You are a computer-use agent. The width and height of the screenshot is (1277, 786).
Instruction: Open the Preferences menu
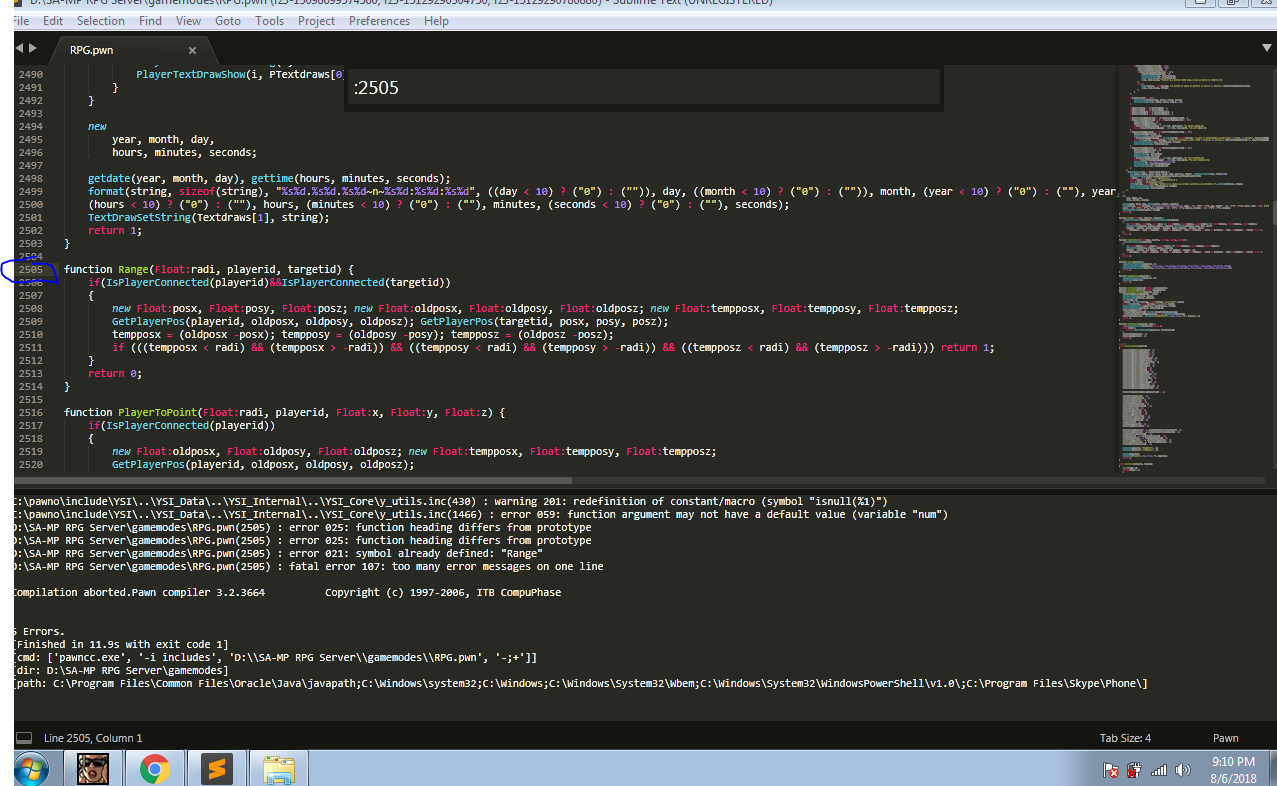coord(379,20)
